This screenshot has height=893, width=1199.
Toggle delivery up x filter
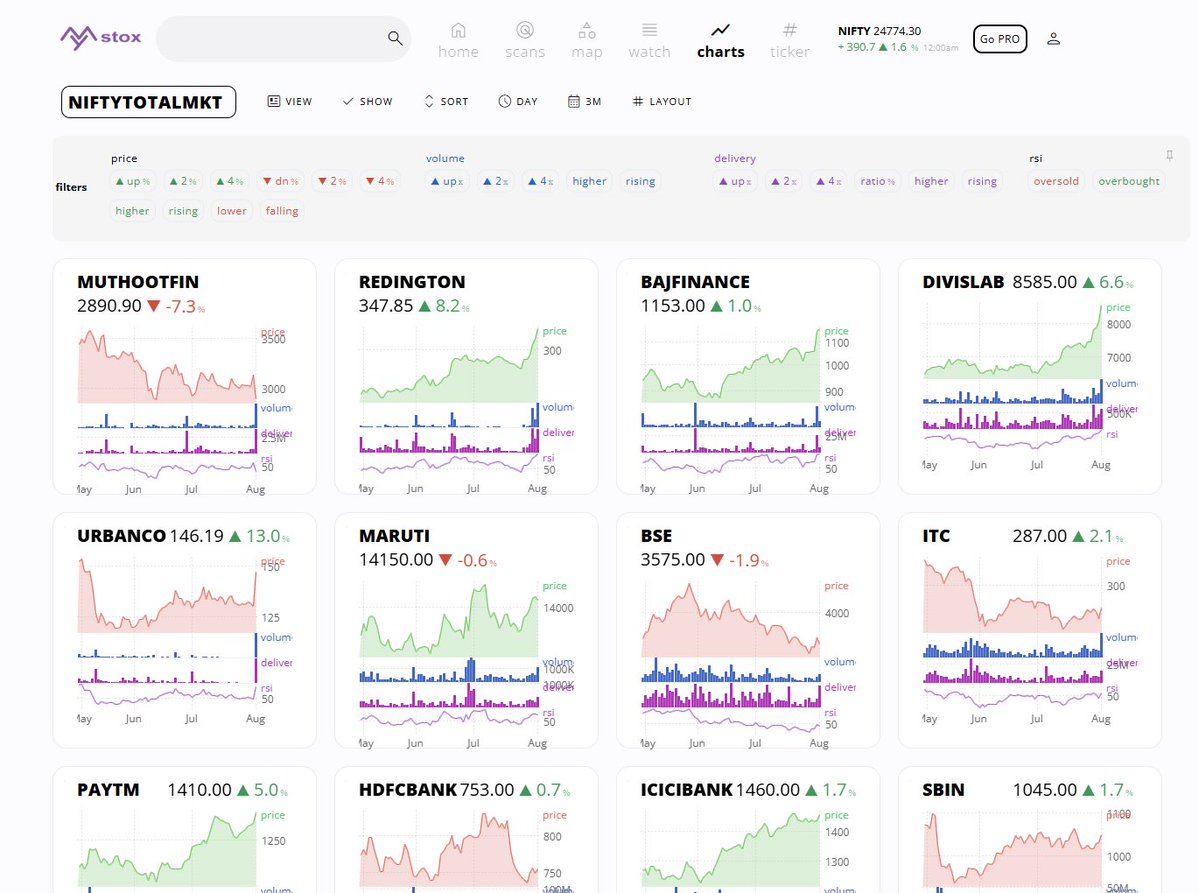736,181
